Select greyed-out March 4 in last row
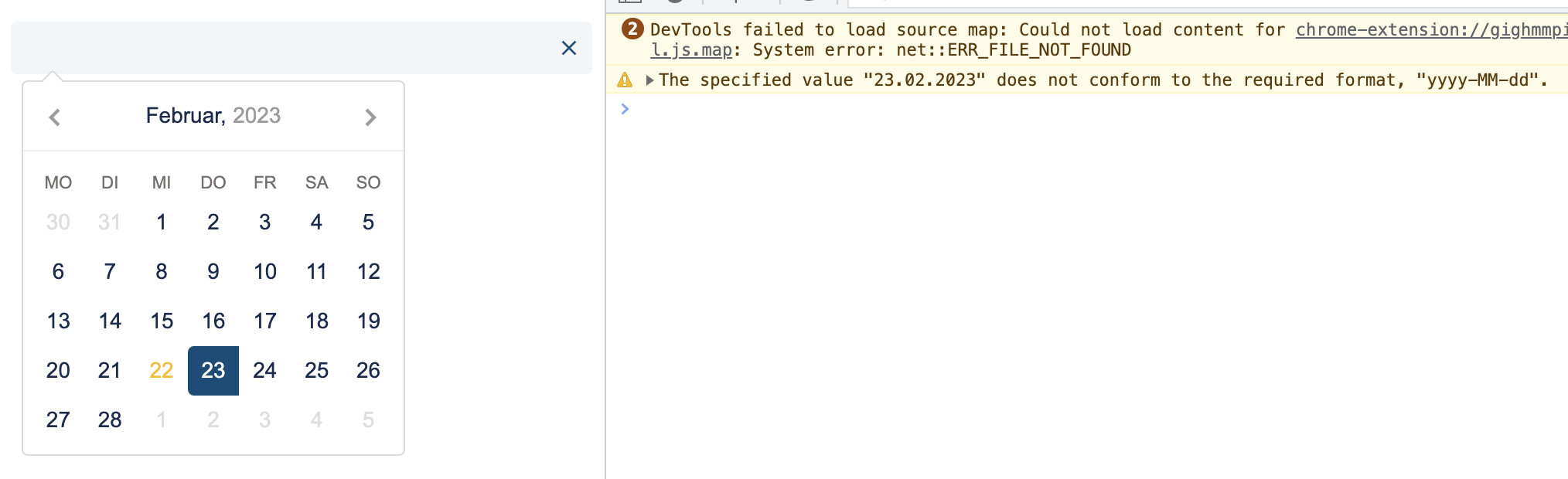Image resolution: width=1568 pixels, height=479 pixels. pyautogui.click(x=317, y=420)
